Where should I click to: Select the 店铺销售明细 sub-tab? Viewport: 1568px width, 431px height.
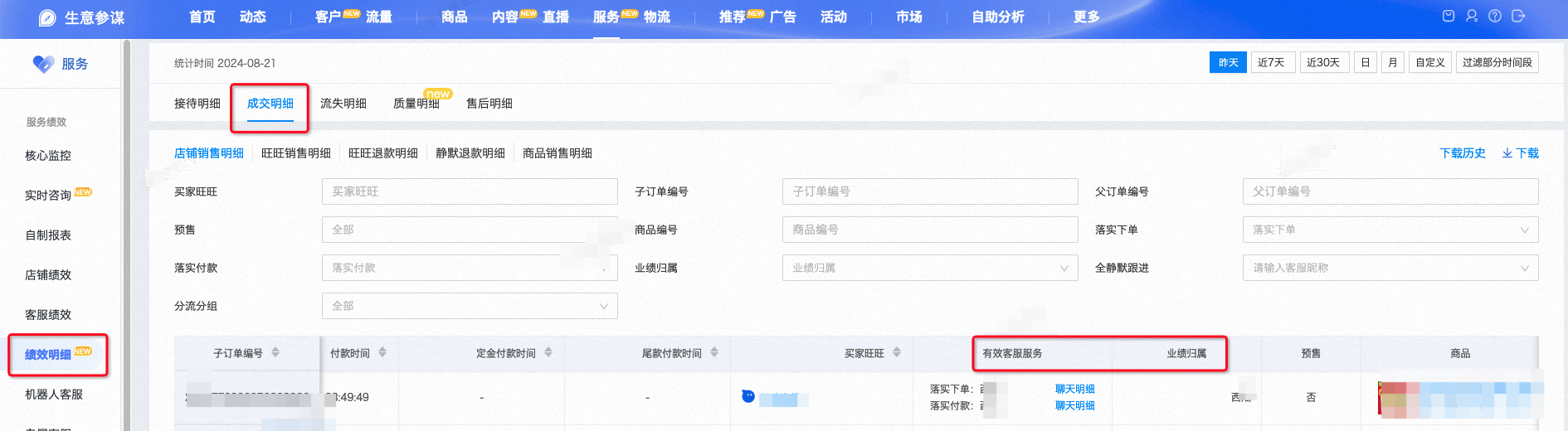(x=209, y=153)
